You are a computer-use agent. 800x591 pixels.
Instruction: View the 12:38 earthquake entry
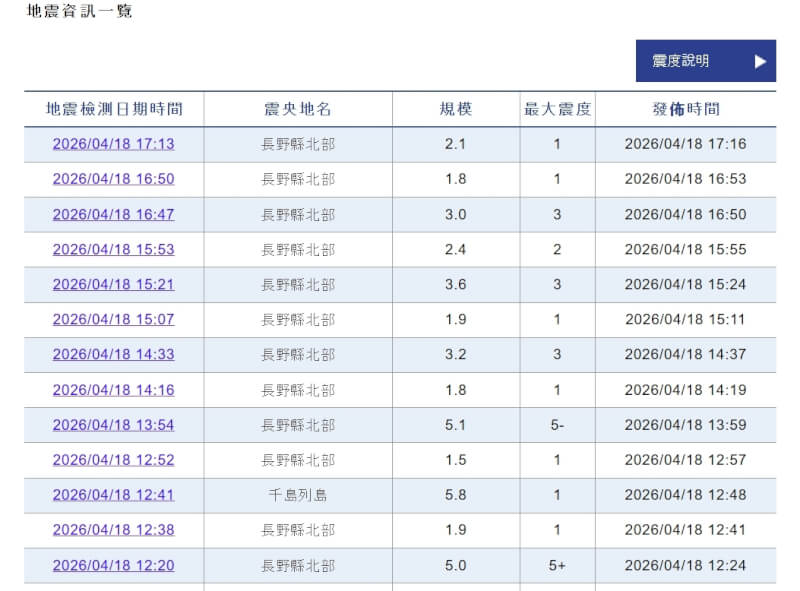(113, 530)
